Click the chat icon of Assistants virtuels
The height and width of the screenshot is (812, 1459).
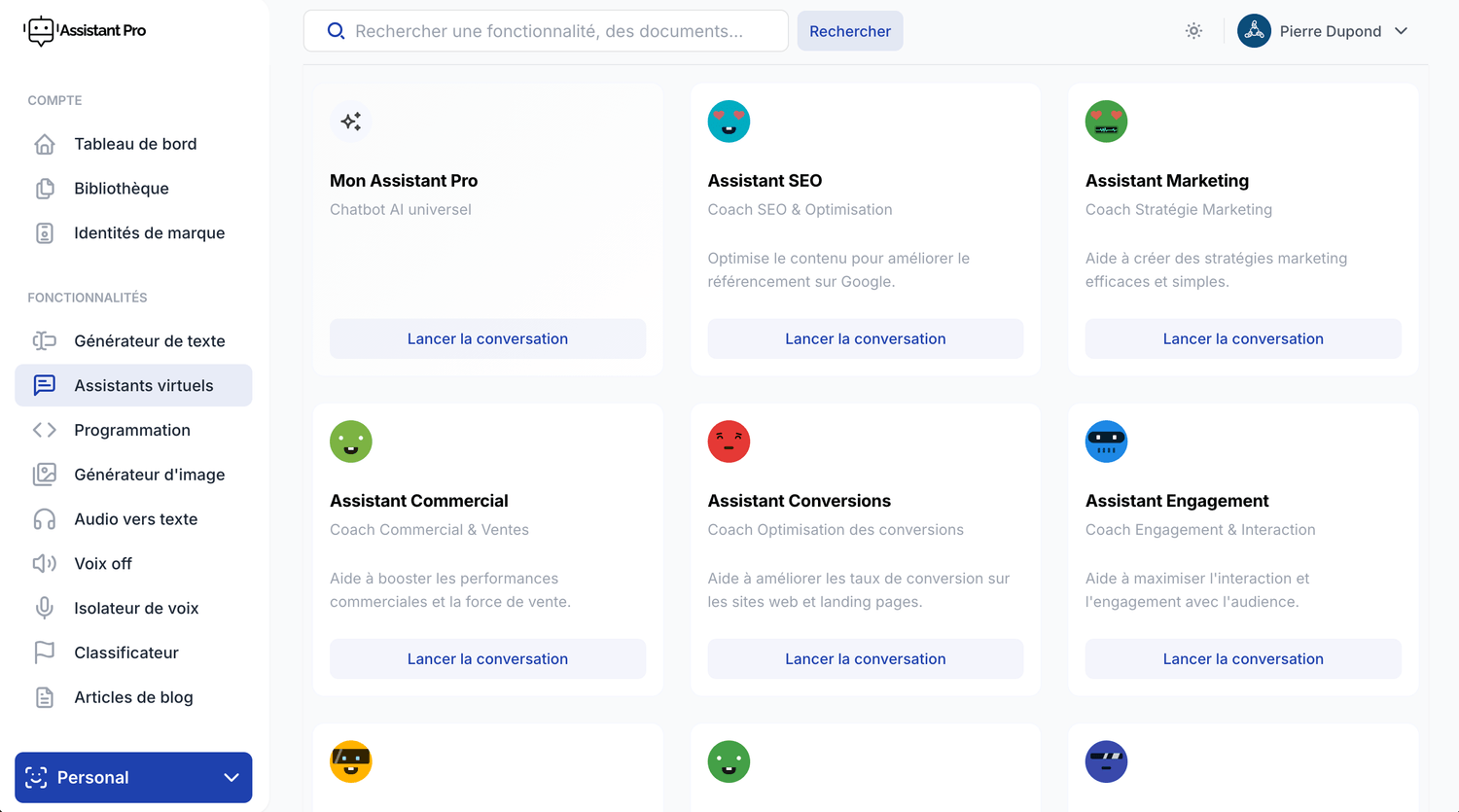pyautogui.click(x=45, y=386)
